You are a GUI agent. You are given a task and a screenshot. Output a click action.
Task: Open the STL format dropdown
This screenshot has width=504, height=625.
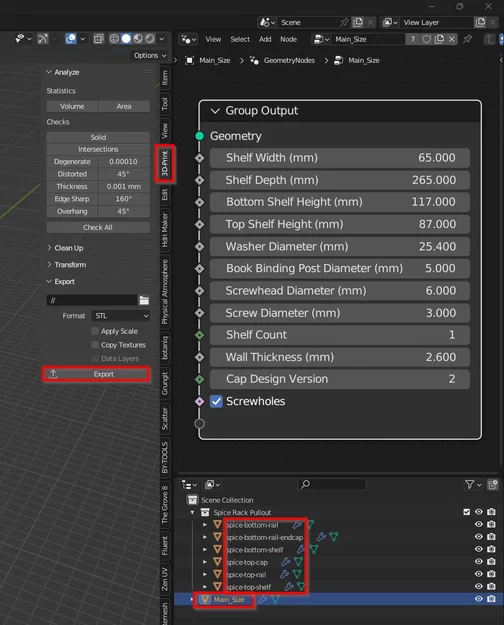pos(121,316)
